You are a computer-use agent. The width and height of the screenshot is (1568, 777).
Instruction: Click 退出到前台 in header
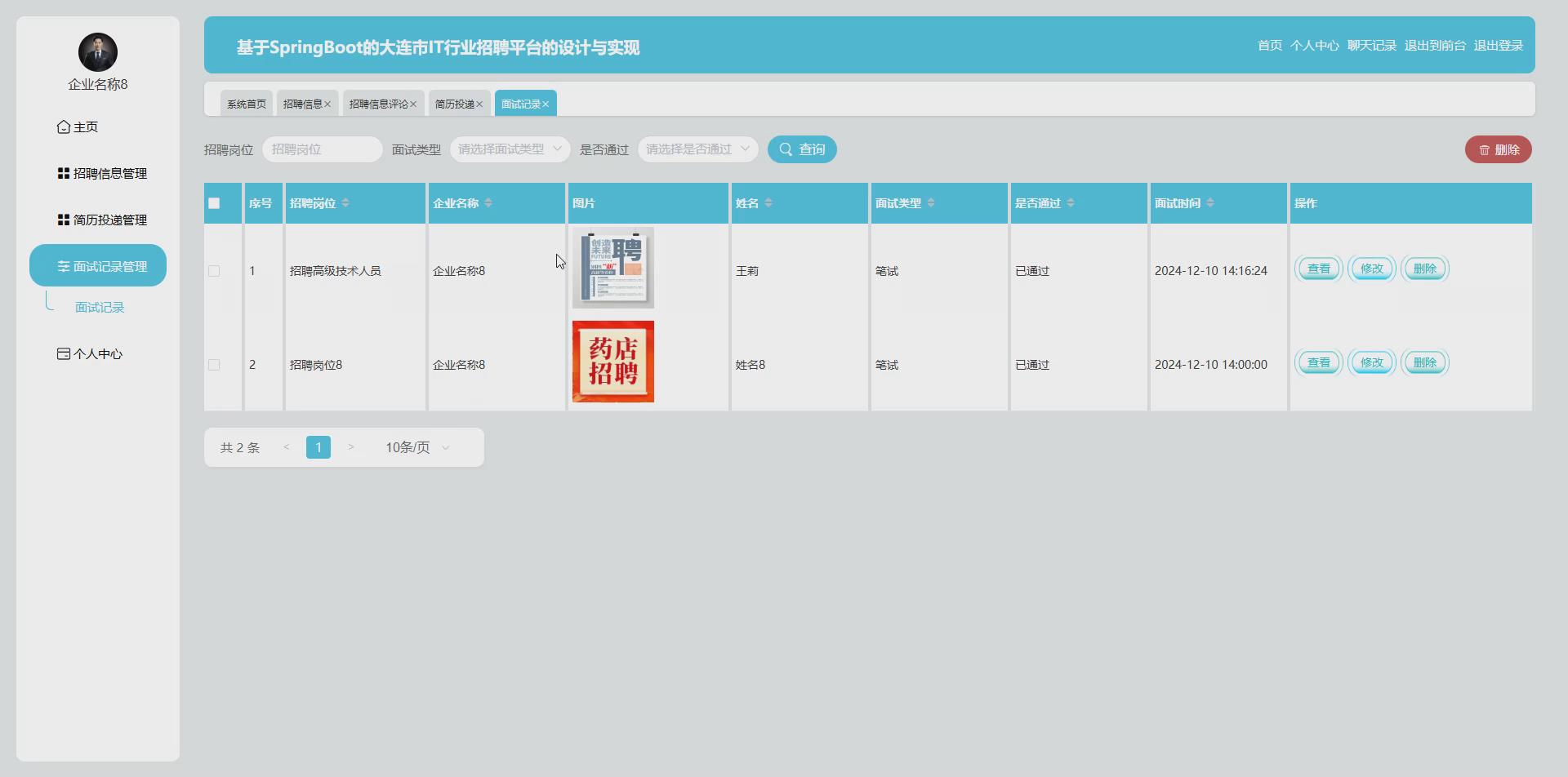[x=1435, y=46]
